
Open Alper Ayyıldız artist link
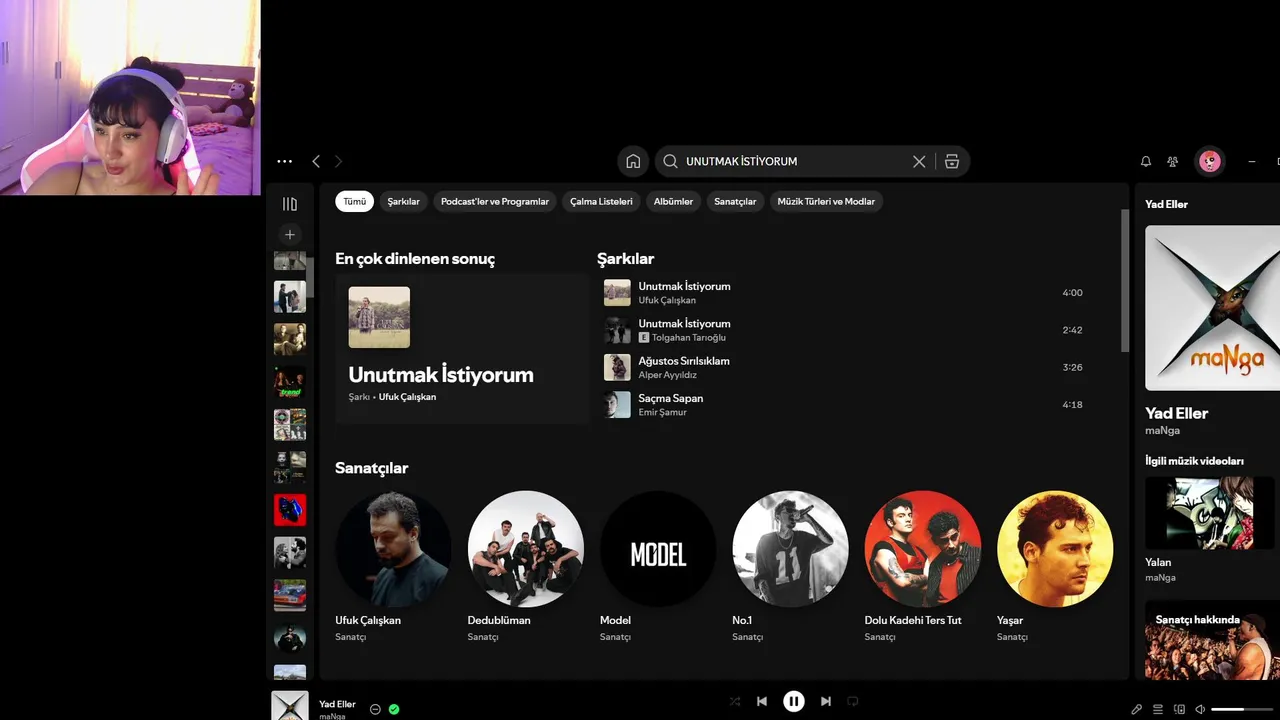coord(669,375)
